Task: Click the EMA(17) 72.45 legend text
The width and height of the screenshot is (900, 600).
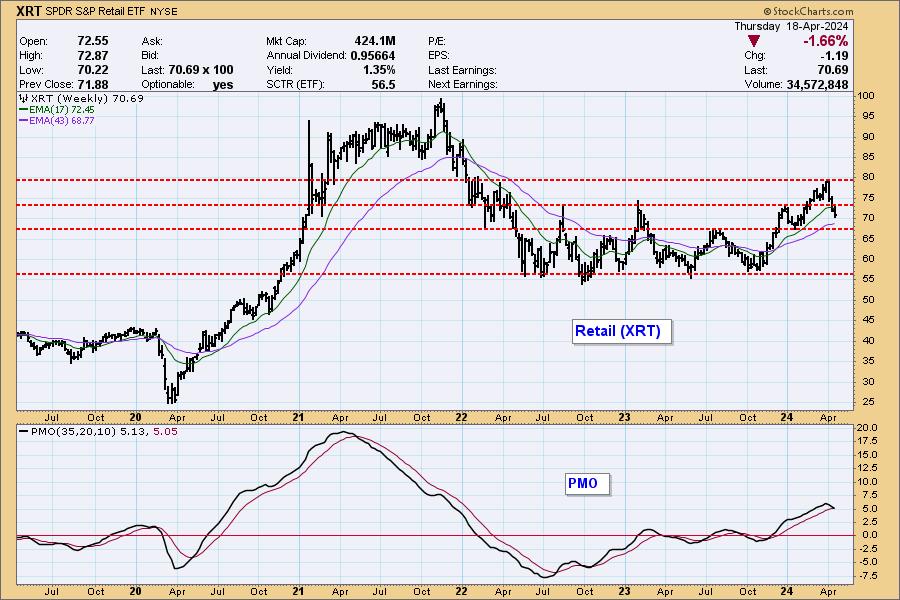Action: click(x=62, y=110)
